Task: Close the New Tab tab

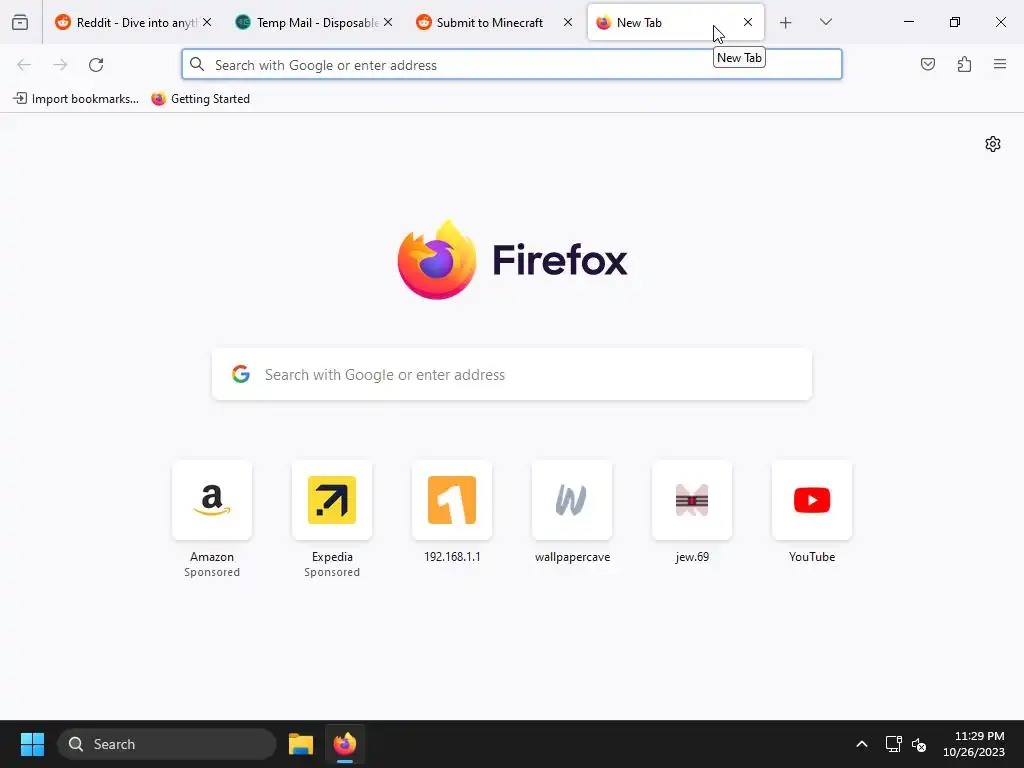Action: (748, 22)
